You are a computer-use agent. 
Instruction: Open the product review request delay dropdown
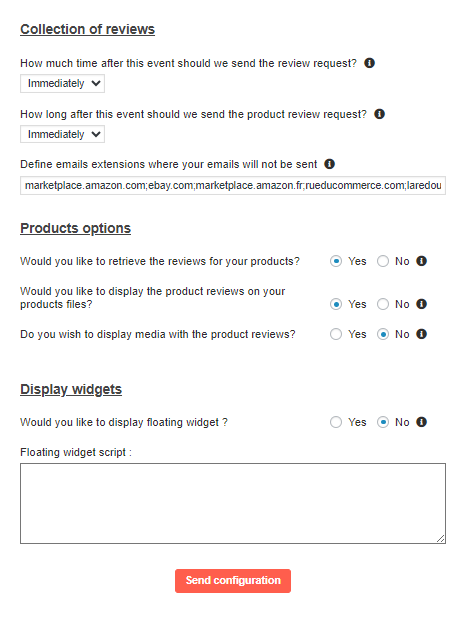pos(62,134)
